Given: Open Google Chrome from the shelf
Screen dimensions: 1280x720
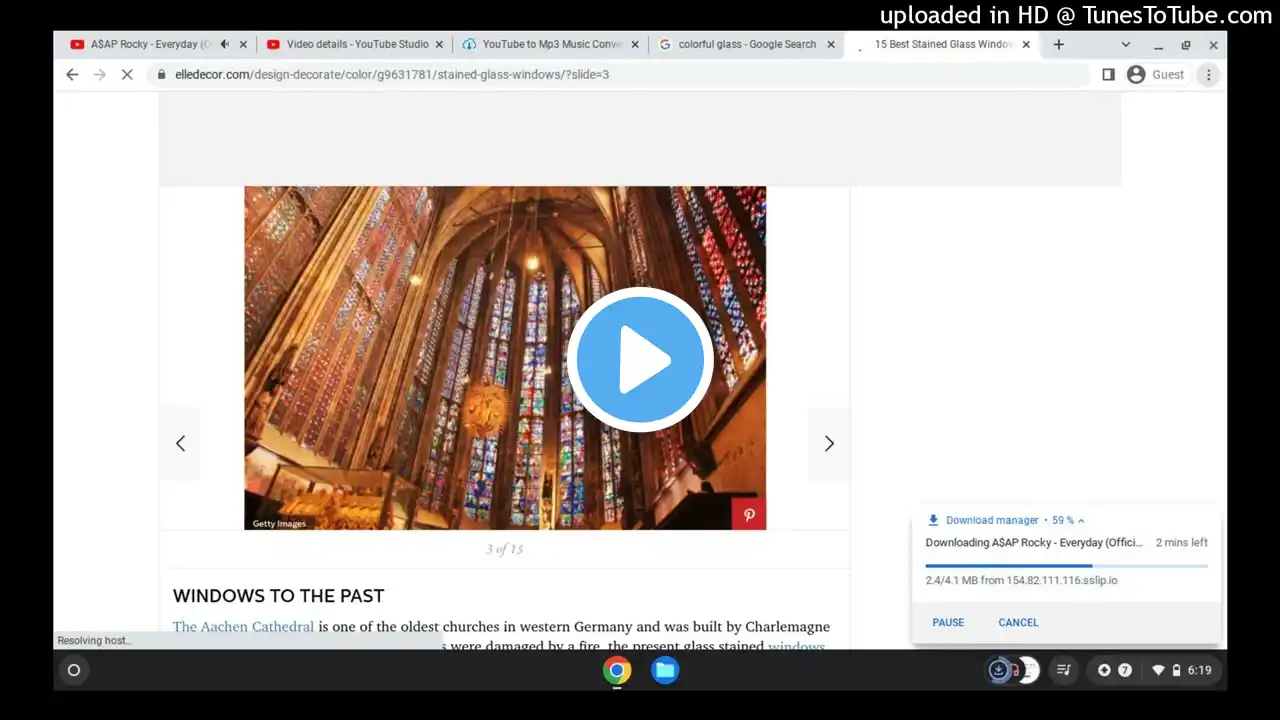Looking at the screenshot, I should click(x=617, y=670).
